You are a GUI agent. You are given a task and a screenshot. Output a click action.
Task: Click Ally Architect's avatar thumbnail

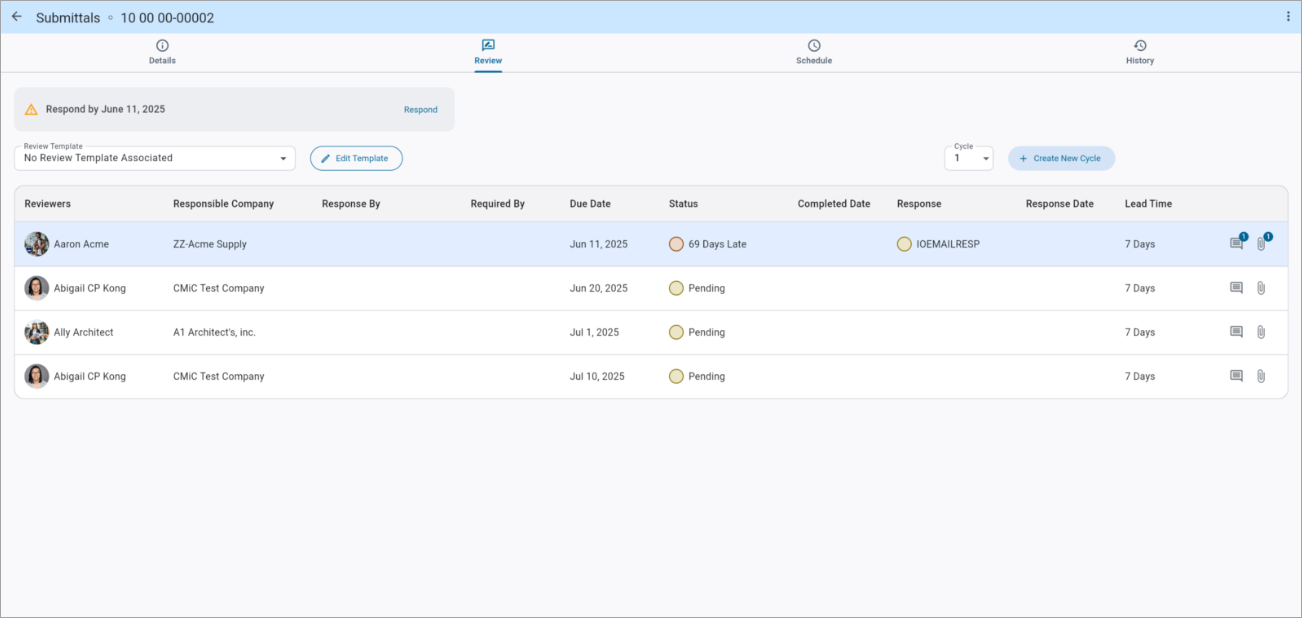pos(37,332)
